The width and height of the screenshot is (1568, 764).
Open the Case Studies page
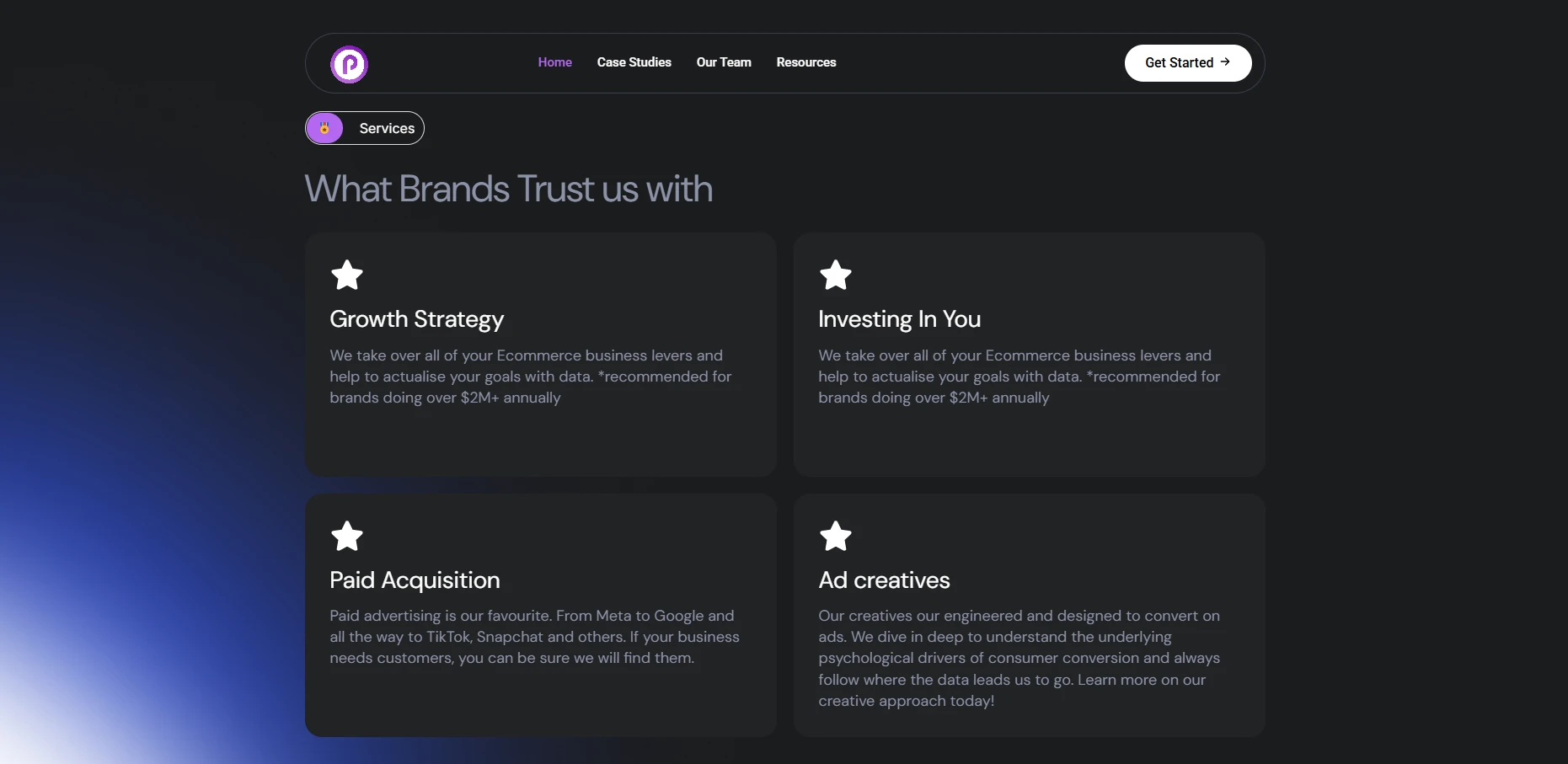click(x=634, y=62)
